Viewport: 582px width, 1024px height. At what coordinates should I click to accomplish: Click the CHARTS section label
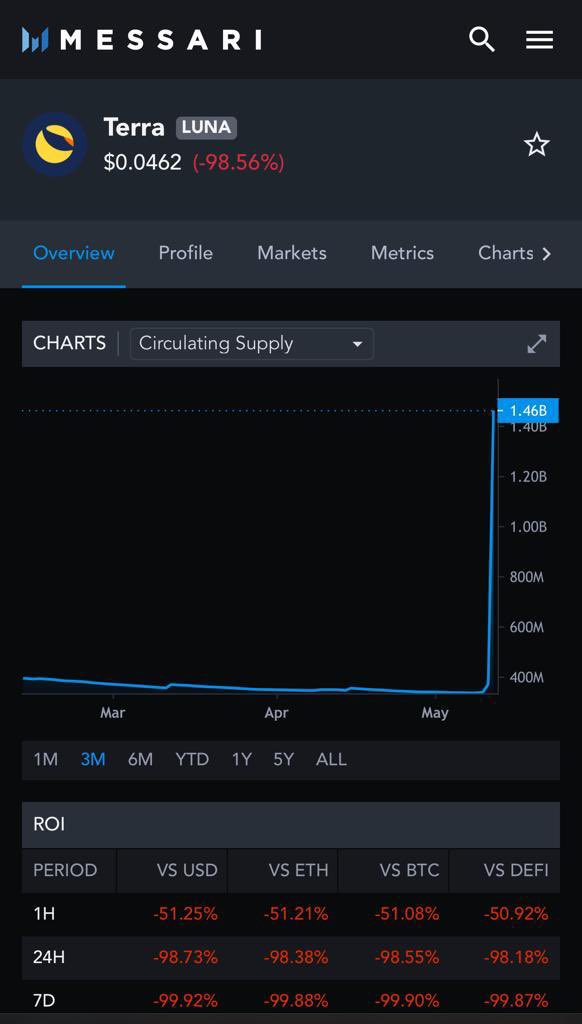[x=69, y=343]
